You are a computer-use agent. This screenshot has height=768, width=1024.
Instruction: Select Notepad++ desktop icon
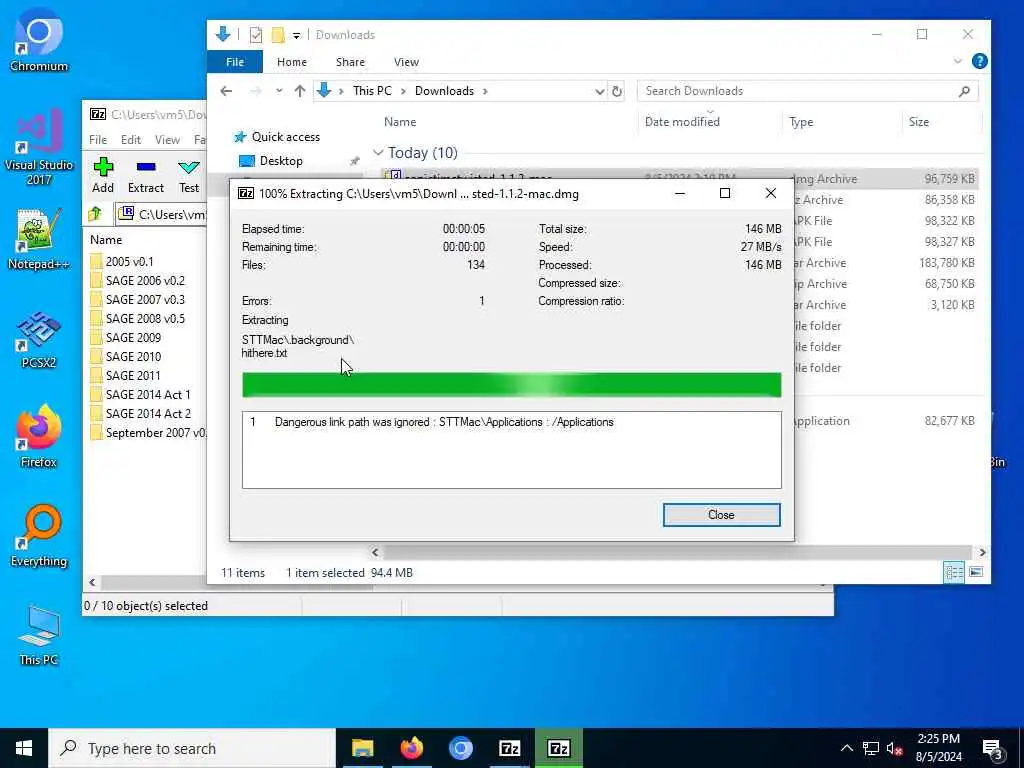pos(39,239)
